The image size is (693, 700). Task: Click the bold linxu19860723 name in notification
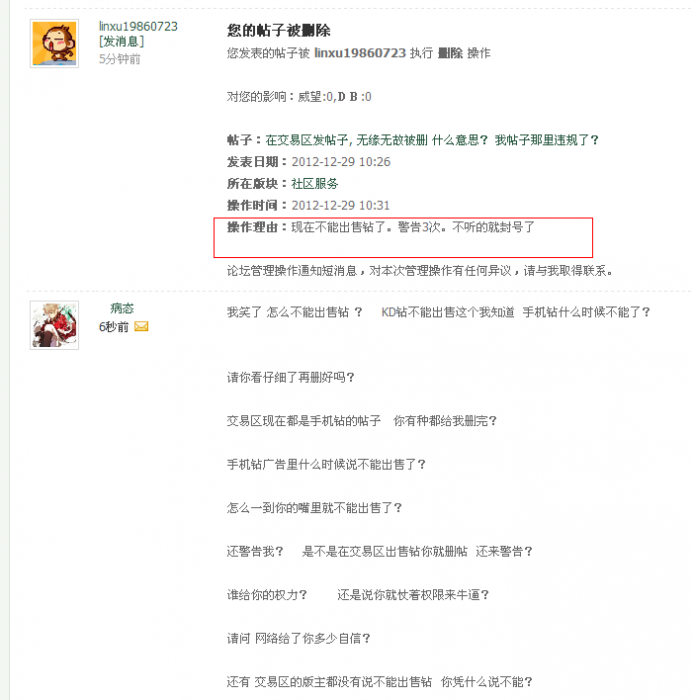point(360,53)
